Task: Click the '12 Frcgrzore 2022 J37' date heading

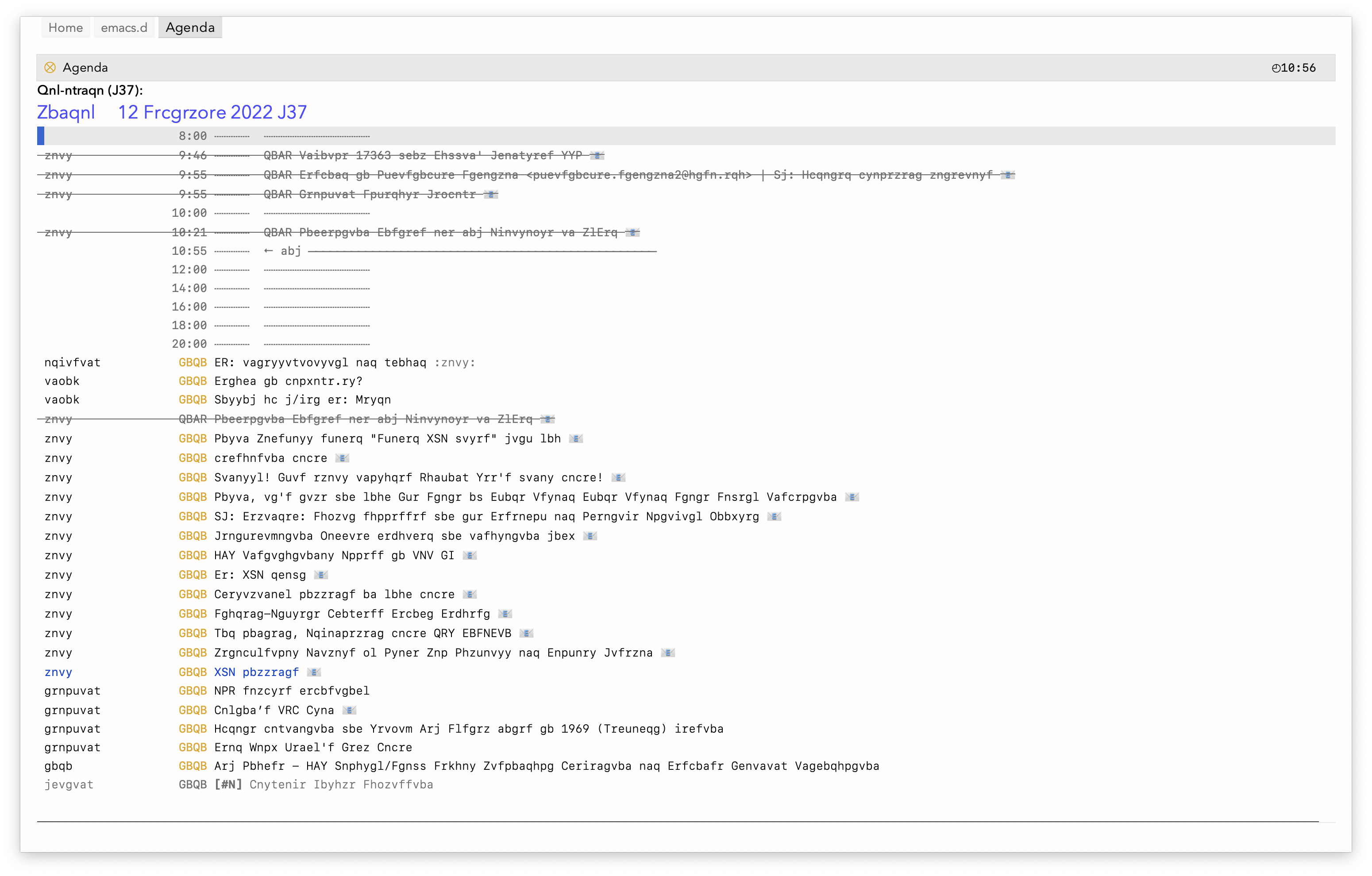Action: pyautogui.click(x=212, y=113)
